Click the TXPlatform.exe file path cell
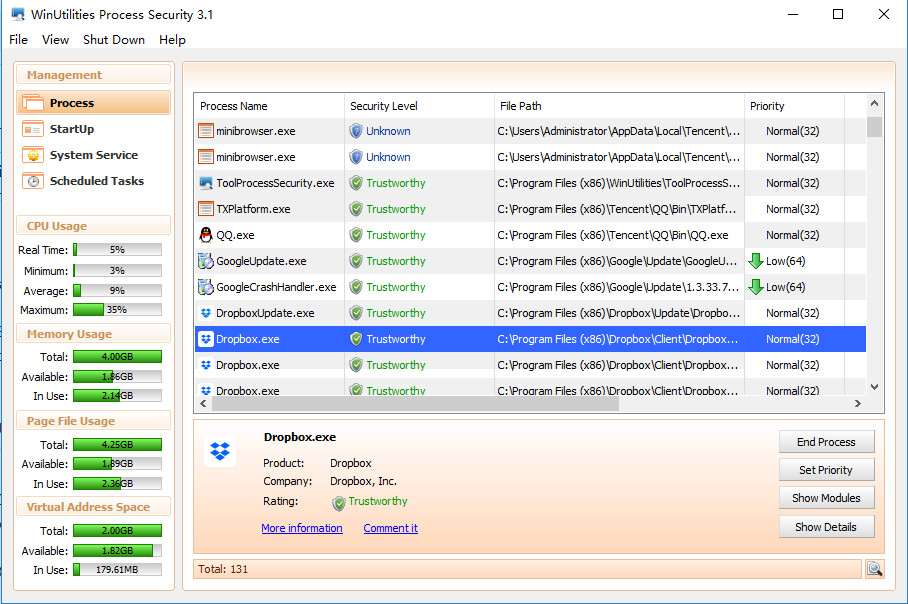This screenshot has width=908, height=604. 619,209
